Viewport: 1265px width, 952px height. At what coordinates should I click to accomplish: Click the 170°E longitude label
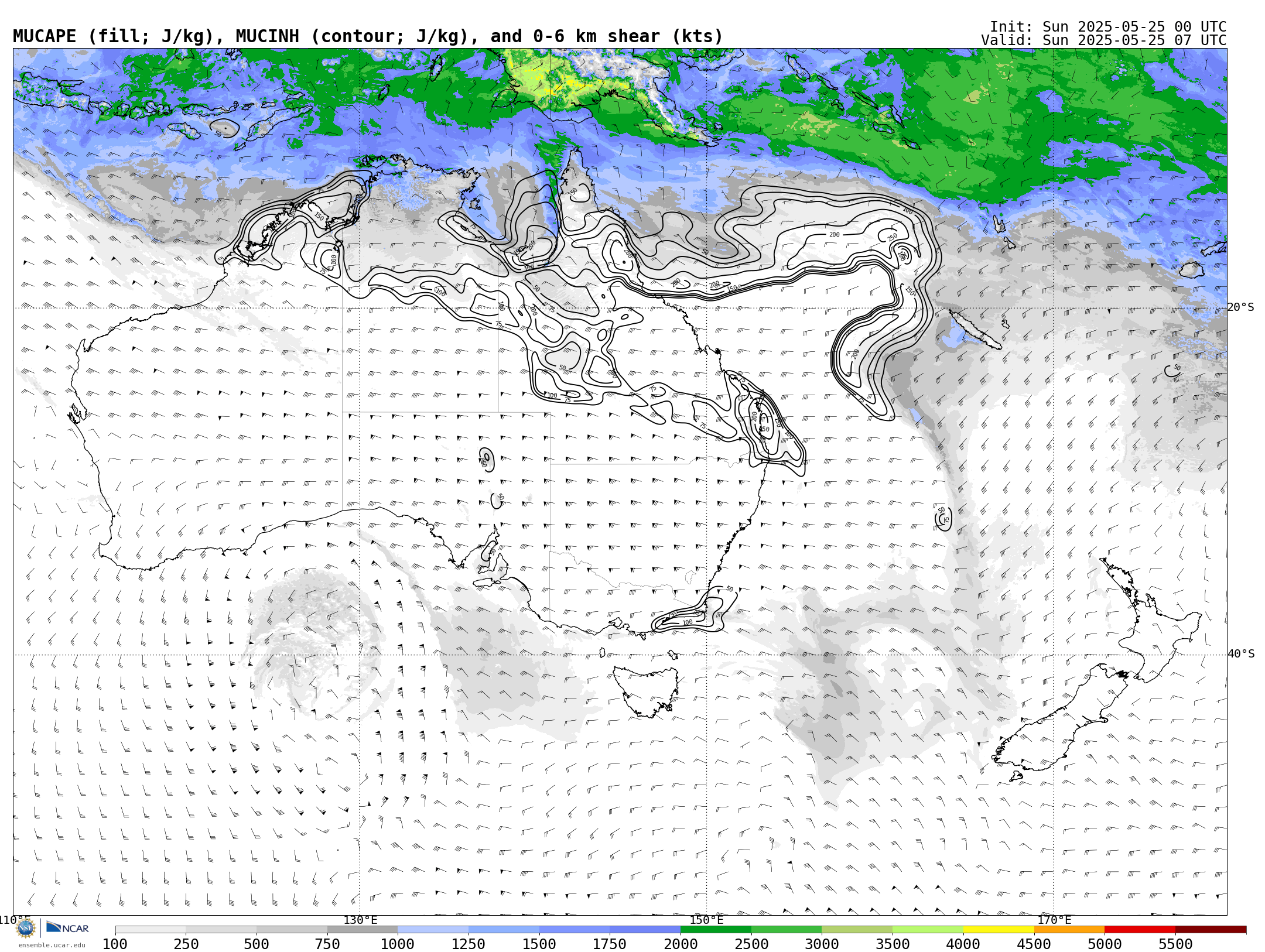[1054, 920]
